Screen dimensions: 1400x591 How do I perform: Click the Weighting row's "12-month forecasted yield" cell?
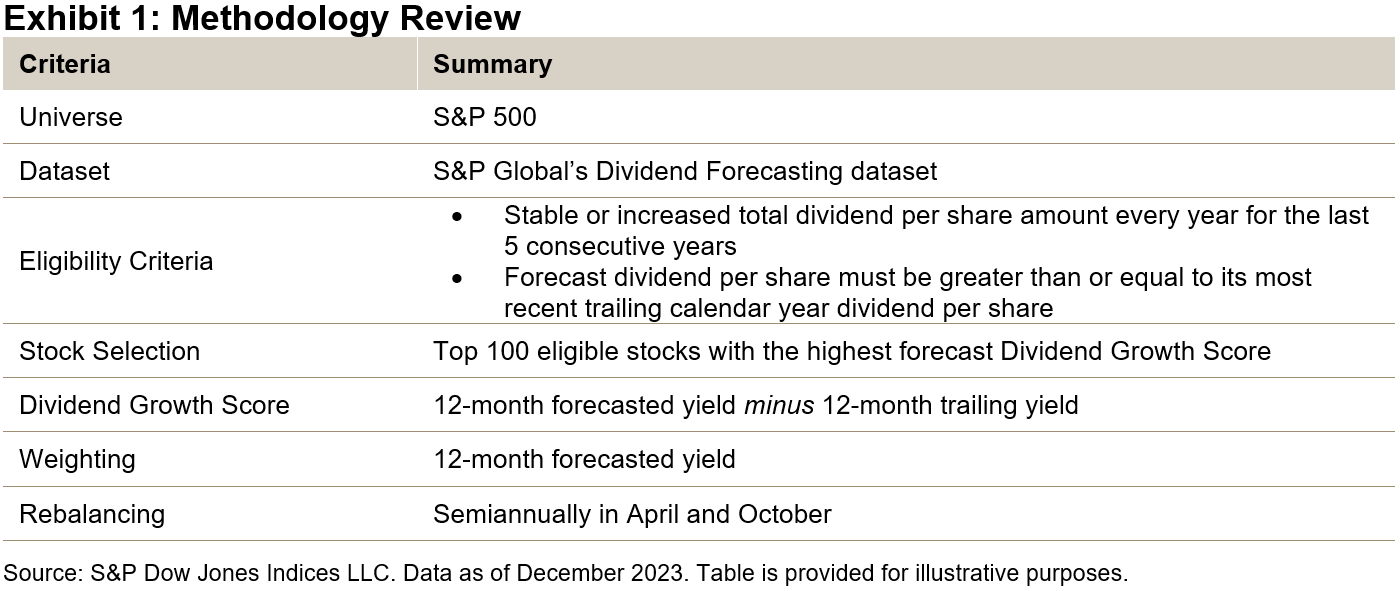tap(584, 459)
